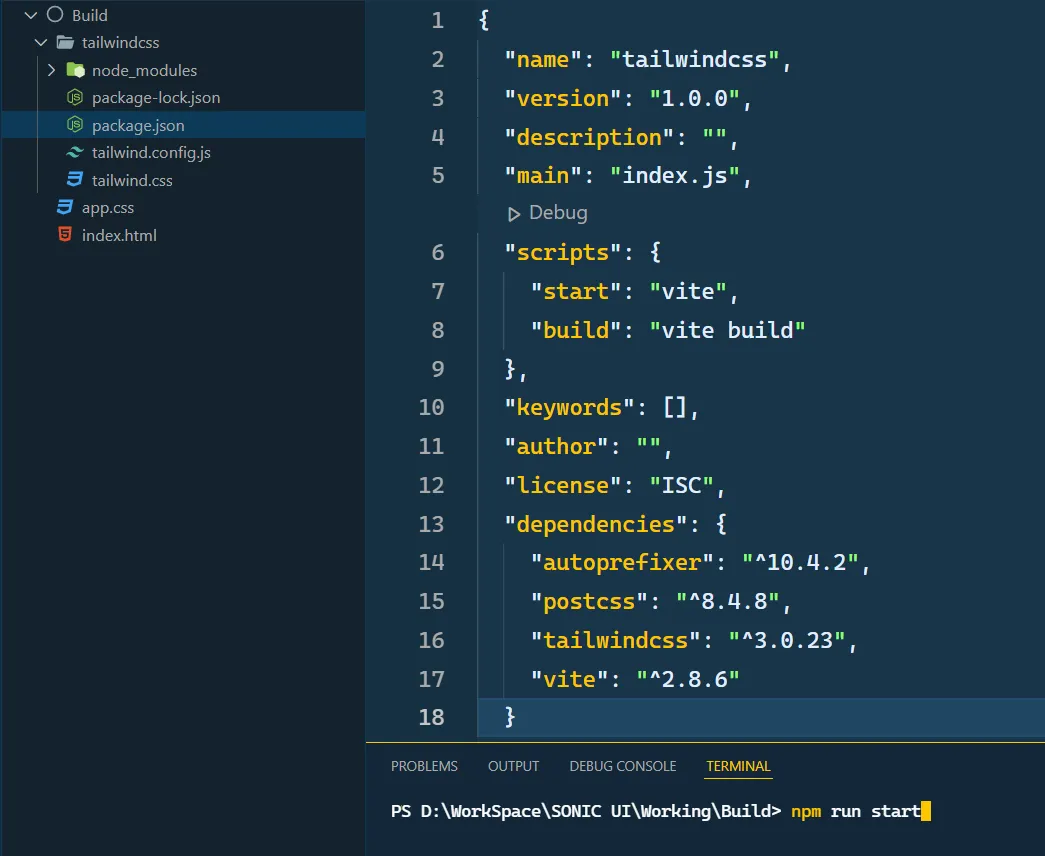Screen dimensions: 1045x856
Task: Click the "index.js" value on line 5
Action: tap(674, 175)
